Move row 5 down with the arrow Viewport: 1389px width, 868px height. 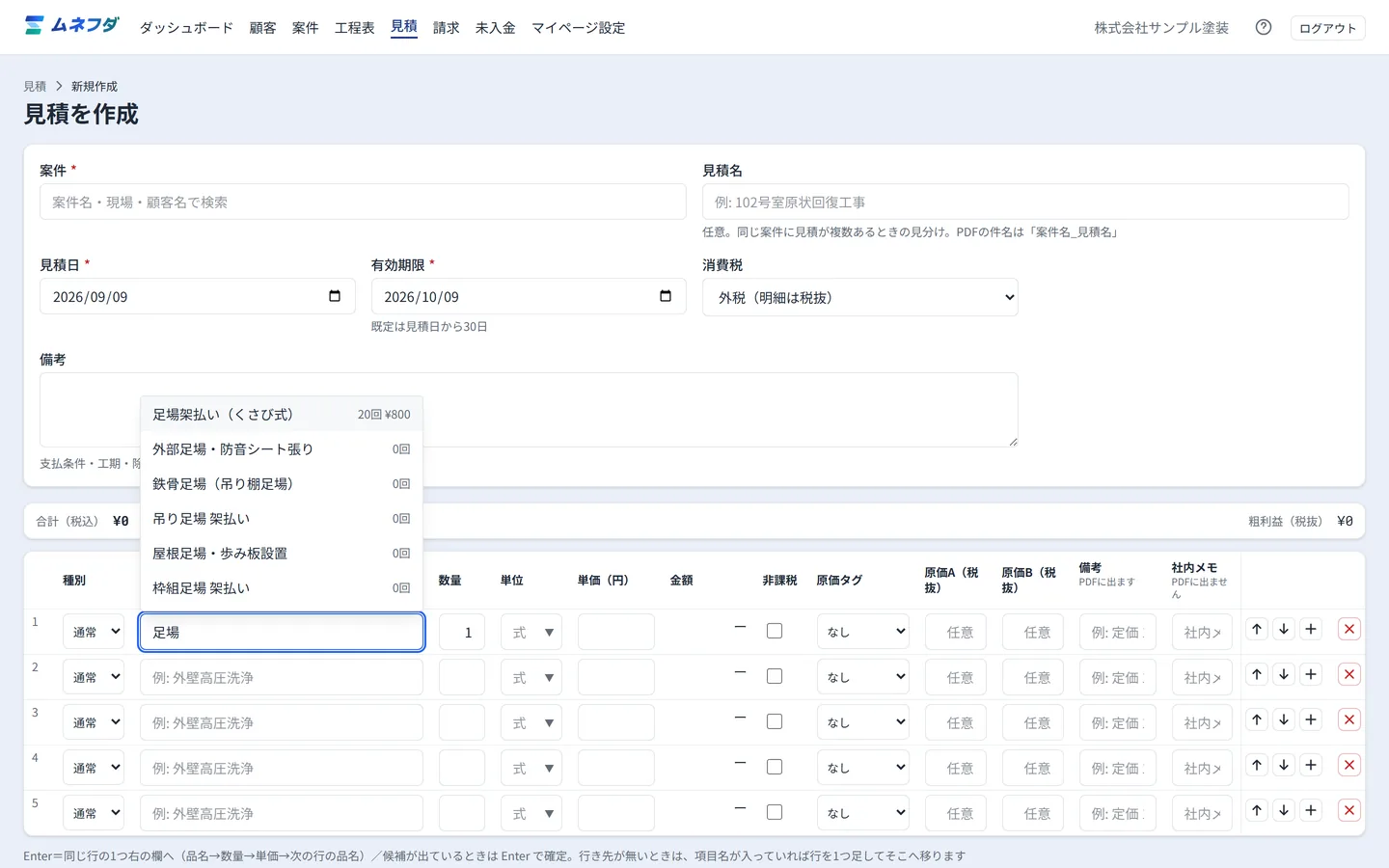click(1284, 810)
